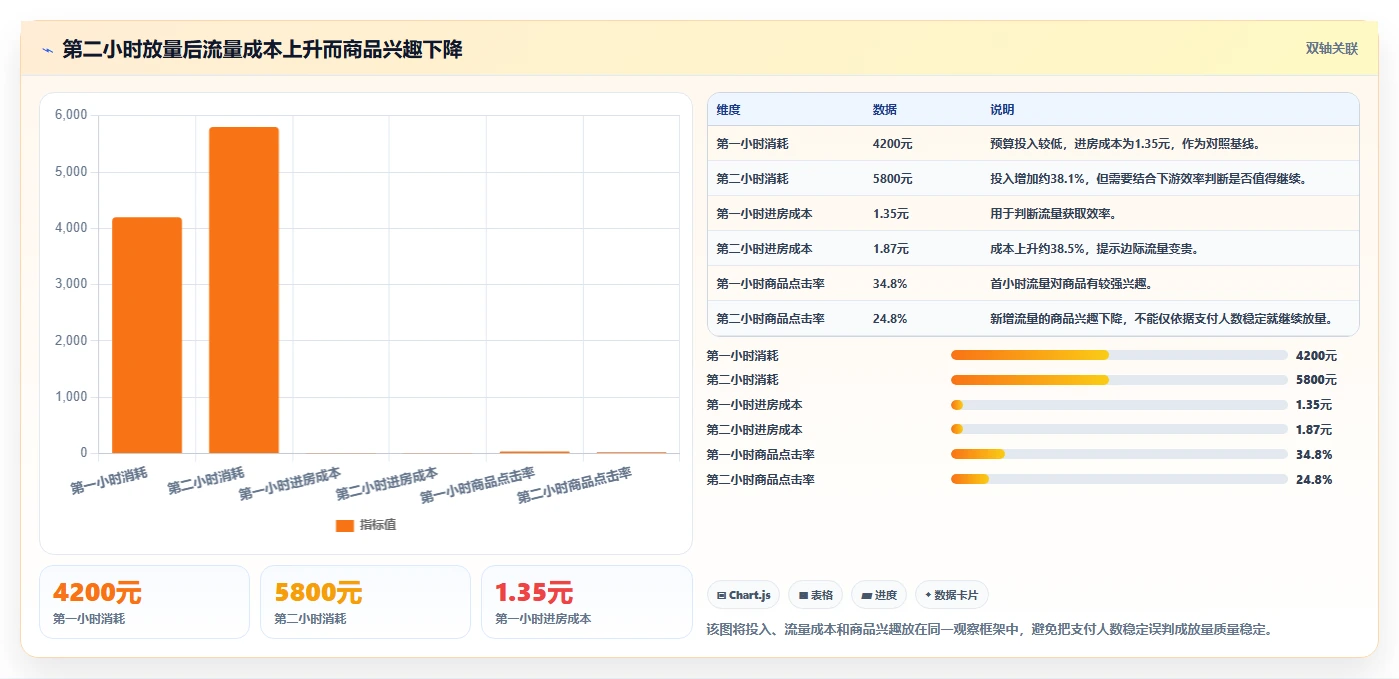The height and width of the screenshot is (679, 1399).
Task: Click the 34.8% table value
Action: pyautogui.click(x=890, y=284)
